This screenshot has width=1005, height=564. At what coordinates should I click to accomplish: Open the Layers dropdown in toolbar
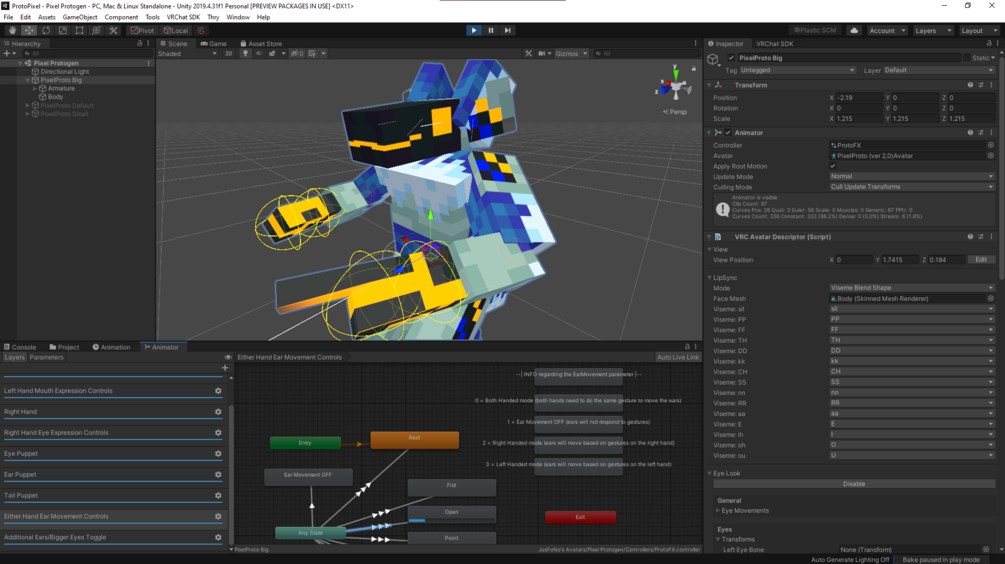pos(933,30)
